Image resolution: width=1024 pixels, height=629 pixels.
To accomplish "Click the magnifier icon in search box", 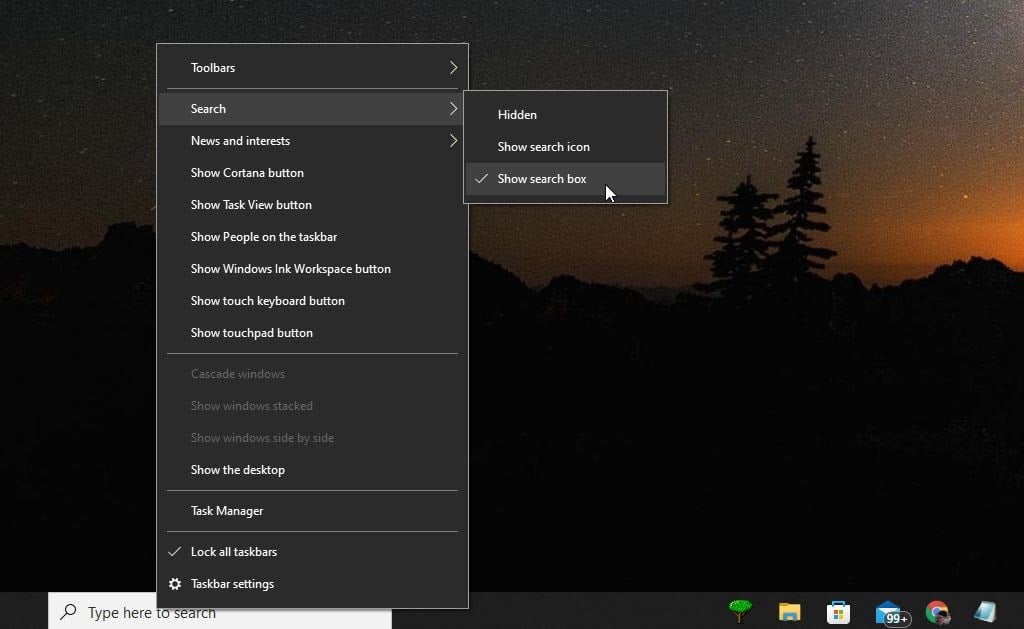I will (x=68, y=612).
